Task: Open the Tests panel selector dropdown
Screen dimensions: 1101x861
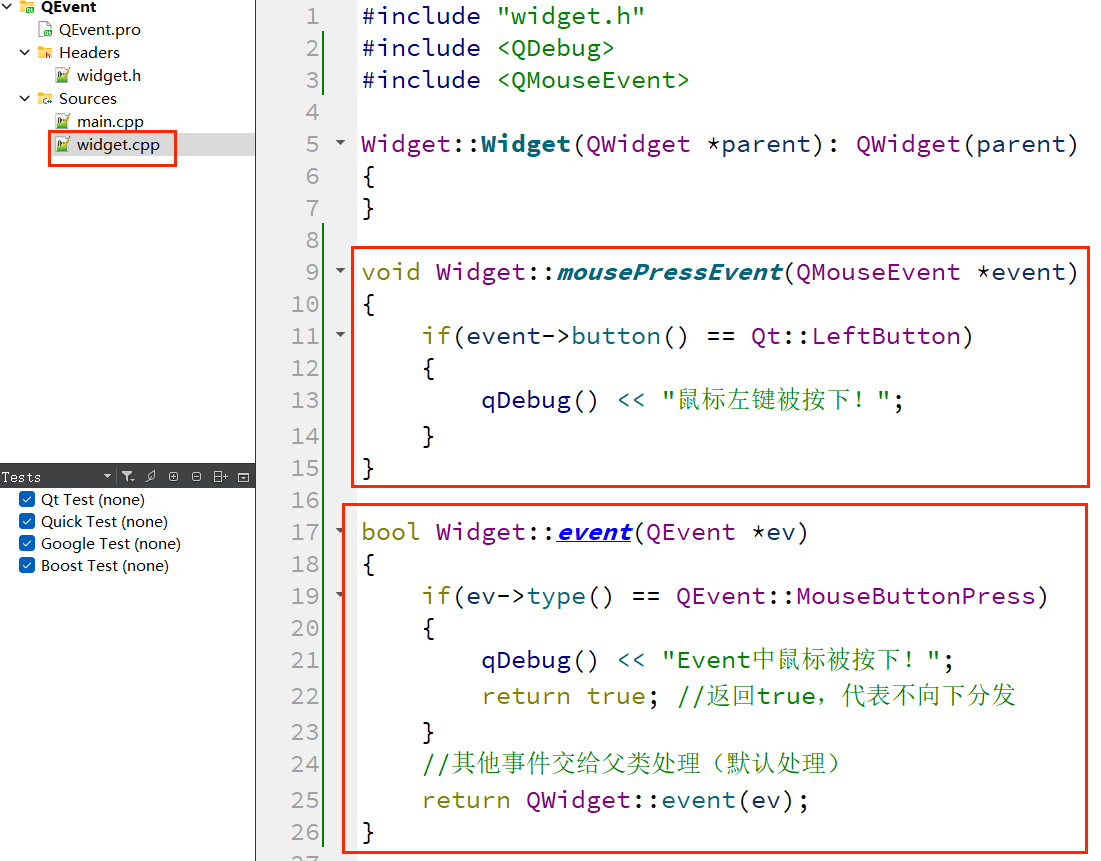Action: (107, 477)
